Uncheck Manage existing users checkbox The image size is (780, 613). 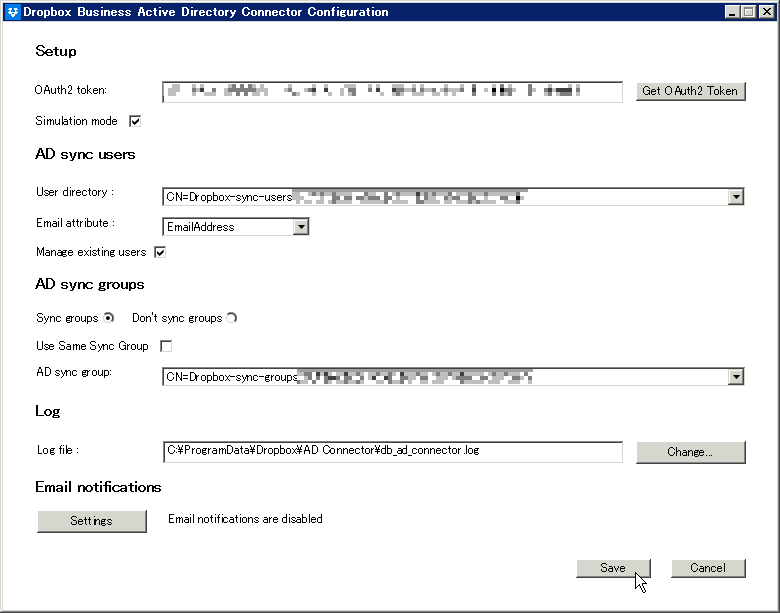pos(160,252)
